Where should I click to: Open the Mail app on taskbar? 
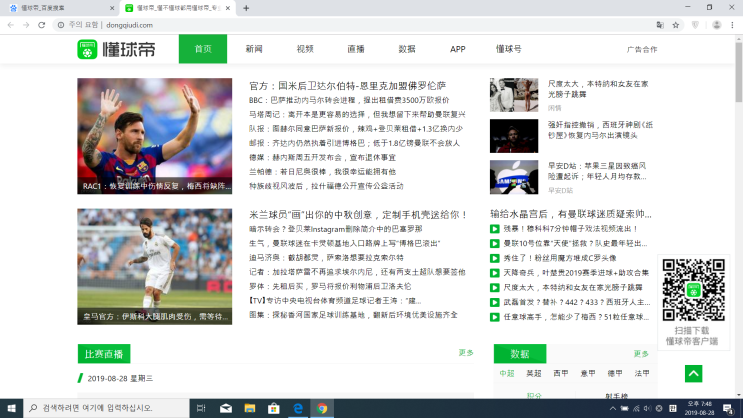point(226,408)
